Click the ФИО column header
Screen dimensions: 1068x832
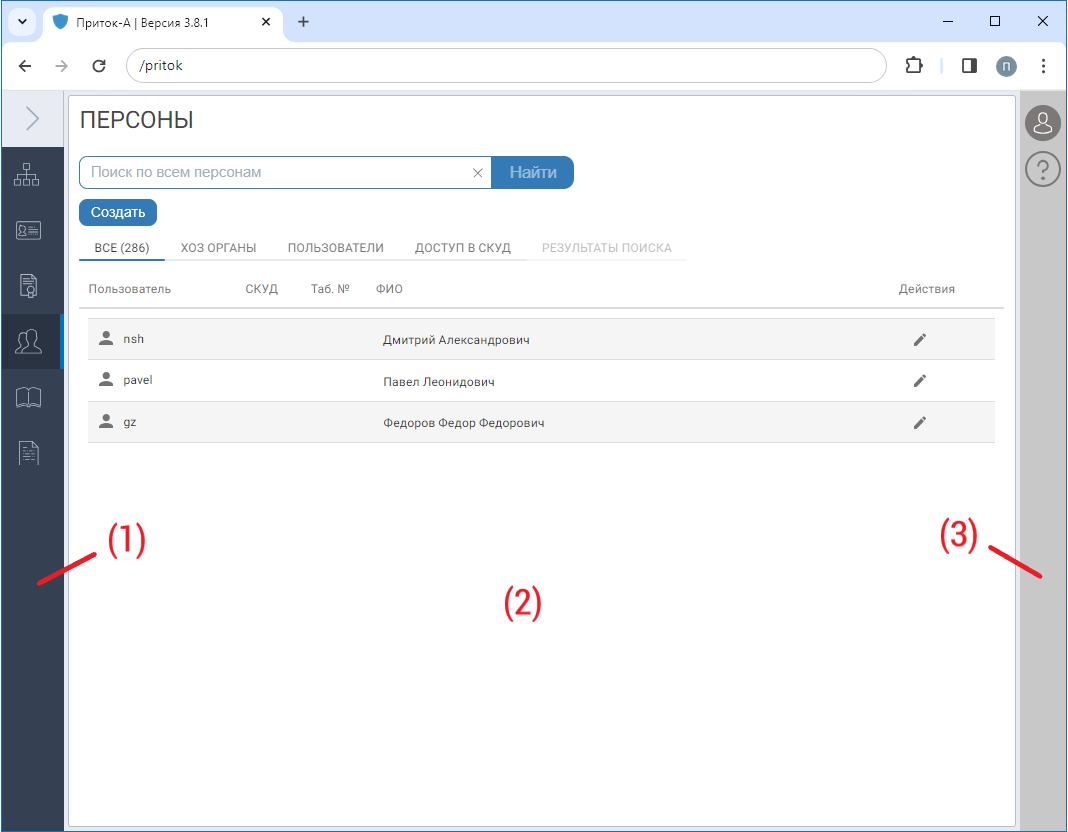click(x=389, y=289)
